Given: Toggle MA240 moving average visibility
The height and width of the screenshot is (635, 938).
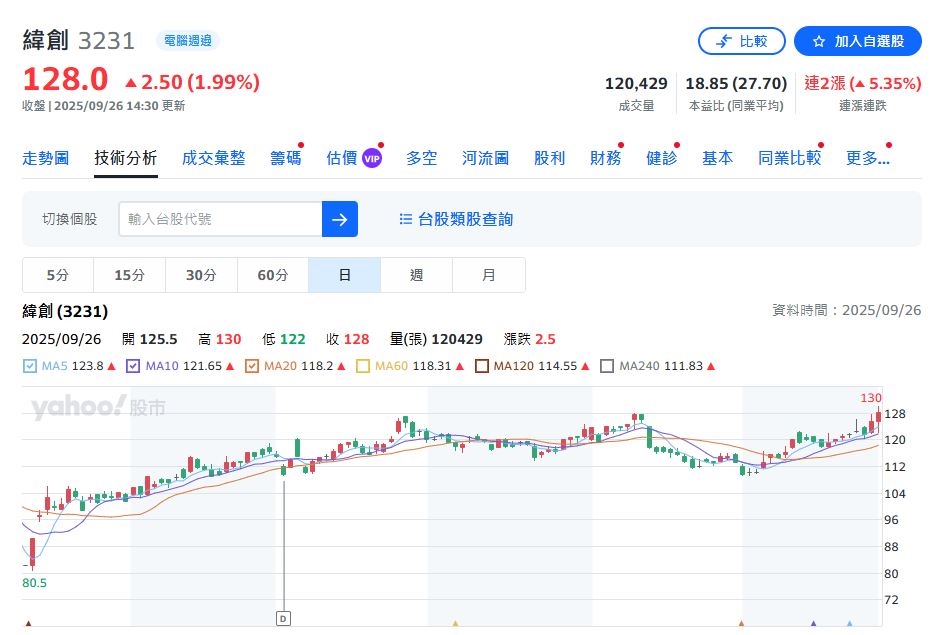Looking at the screenshot, I should 607,366.
